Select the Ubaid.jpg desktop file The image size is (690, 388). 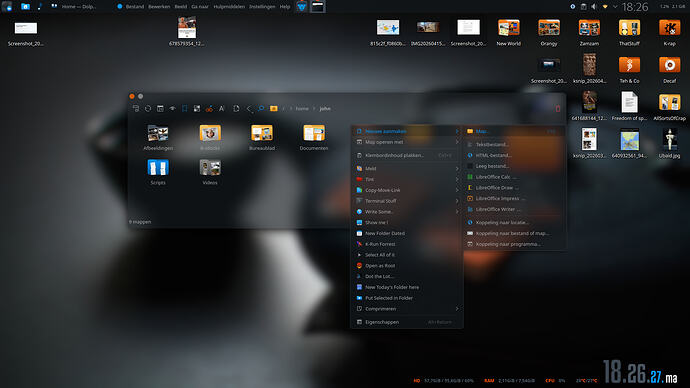[669, 143]
